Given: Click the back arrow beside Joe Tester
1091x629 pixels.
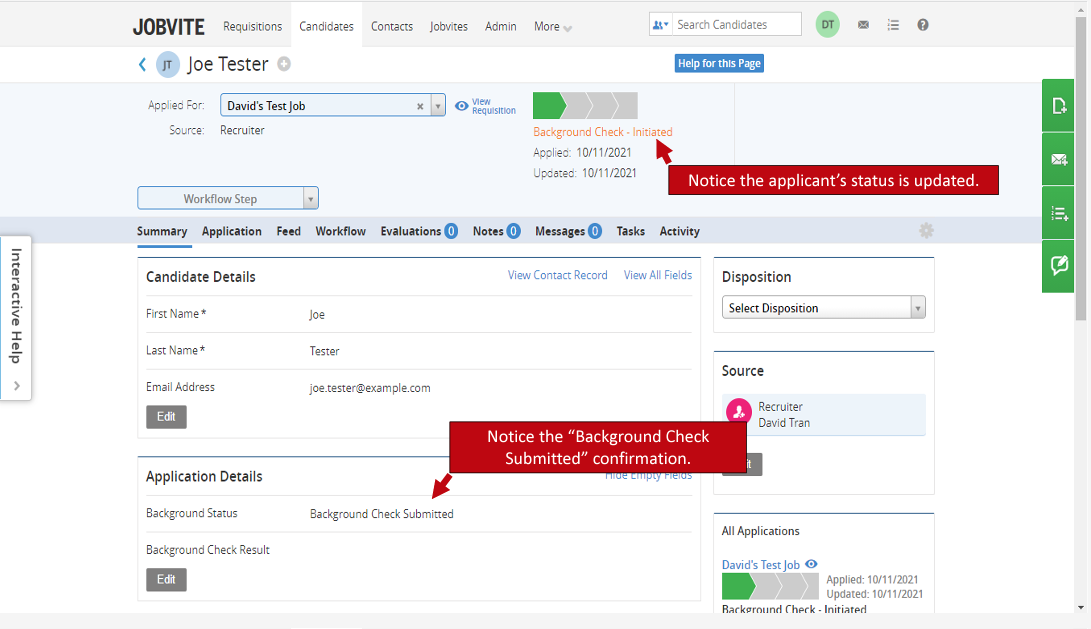Looking at the screenshot, I should click(x=142, y=65).
